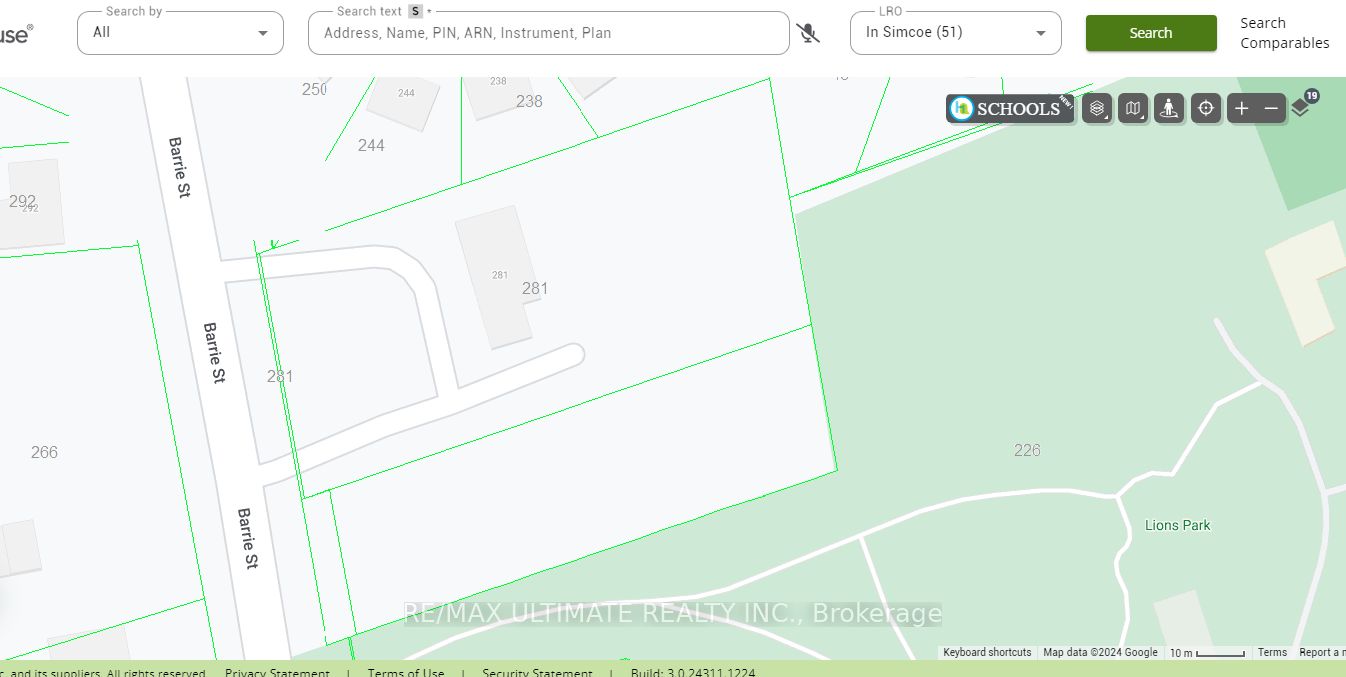Open the Privacy Statement link
The width and height of the screenshot is (1346, 677).
point(277,673)
